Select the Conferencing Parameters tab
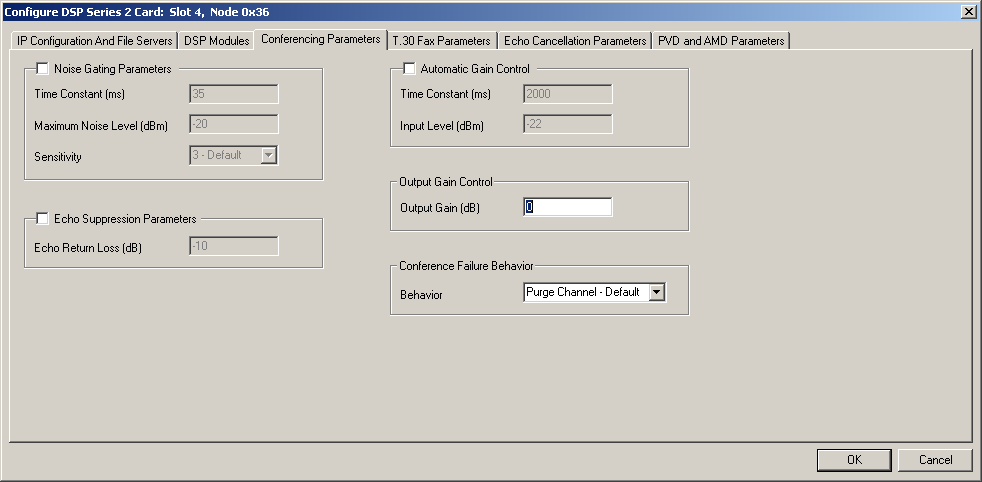Image resolution: width=982 pixels, height=482 pixels. coord(320,39)
